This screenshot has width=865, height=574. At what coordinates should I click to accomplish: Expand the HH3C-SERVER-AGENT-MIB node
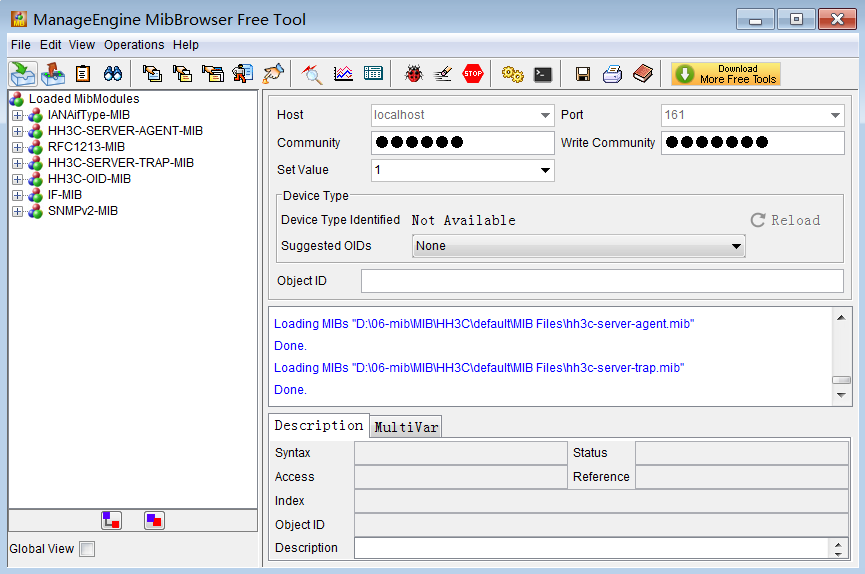18,131
